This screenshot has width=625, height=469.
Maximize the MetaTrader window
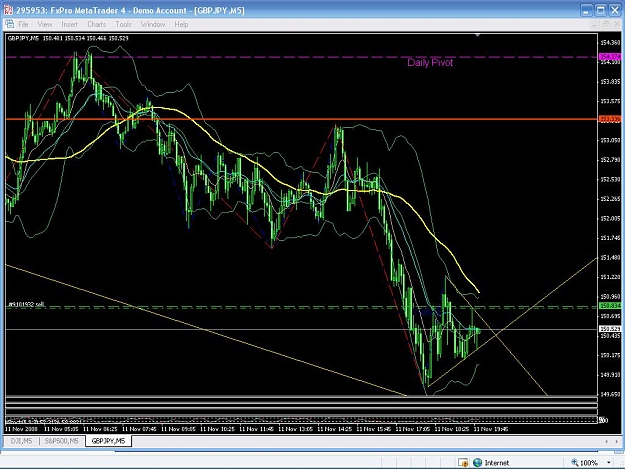[x=600, y=10]
